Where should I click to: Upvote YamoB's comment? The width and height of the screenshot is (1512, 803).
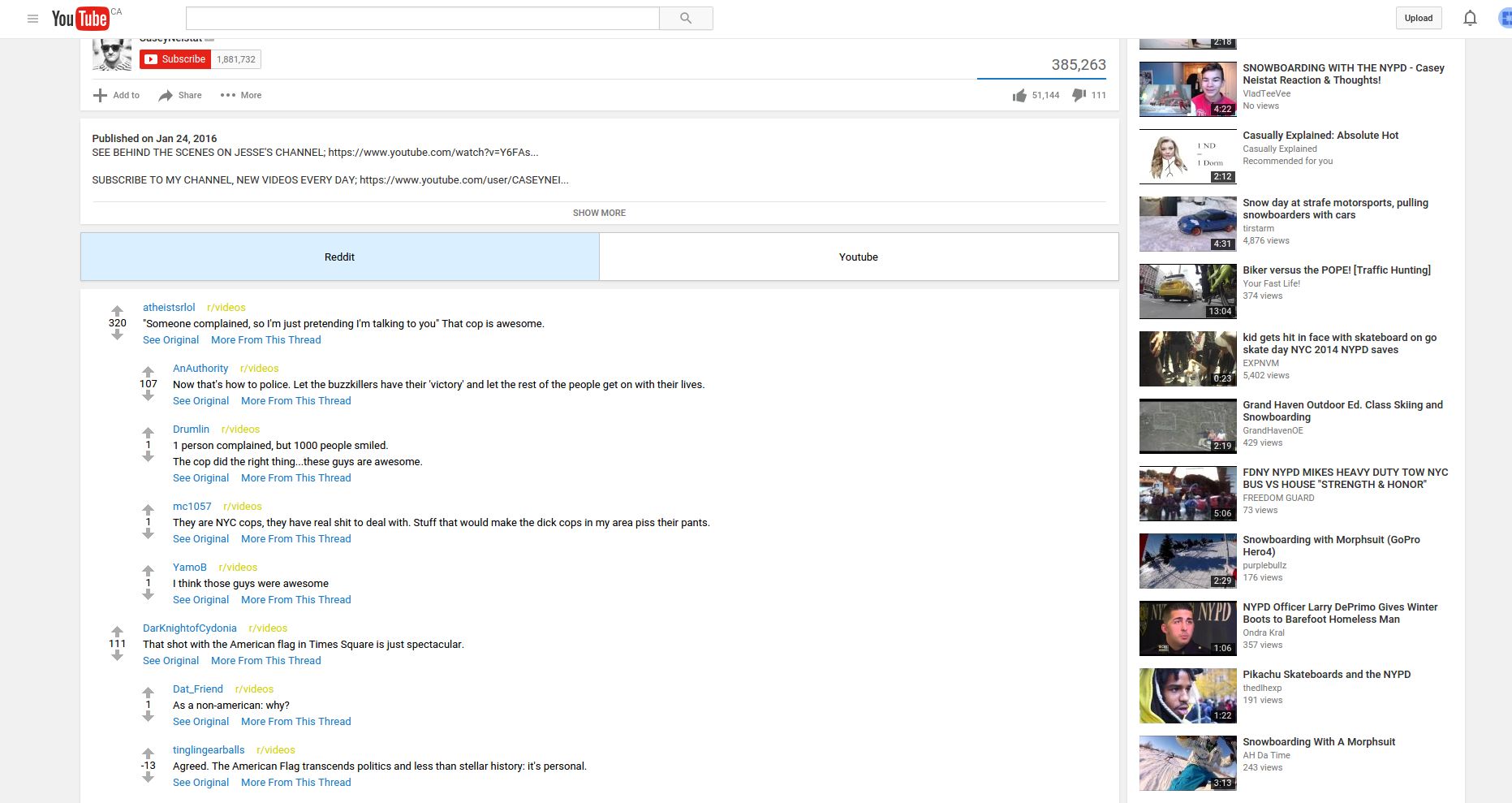148,571
